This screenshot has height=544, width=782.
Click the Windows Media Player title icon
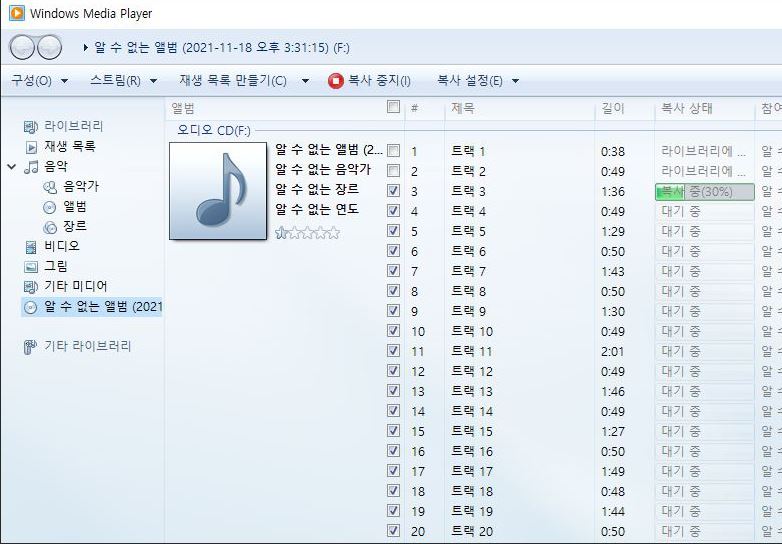click(16, 13)
